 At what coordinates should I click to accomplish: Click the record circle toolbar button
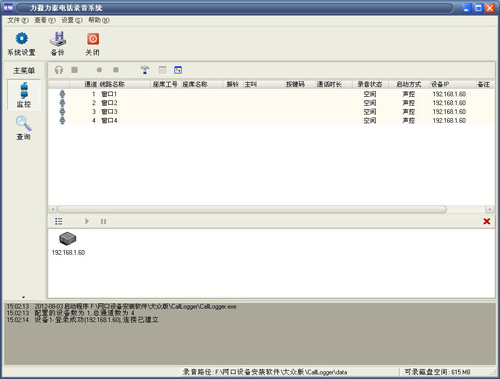point(99,70)
